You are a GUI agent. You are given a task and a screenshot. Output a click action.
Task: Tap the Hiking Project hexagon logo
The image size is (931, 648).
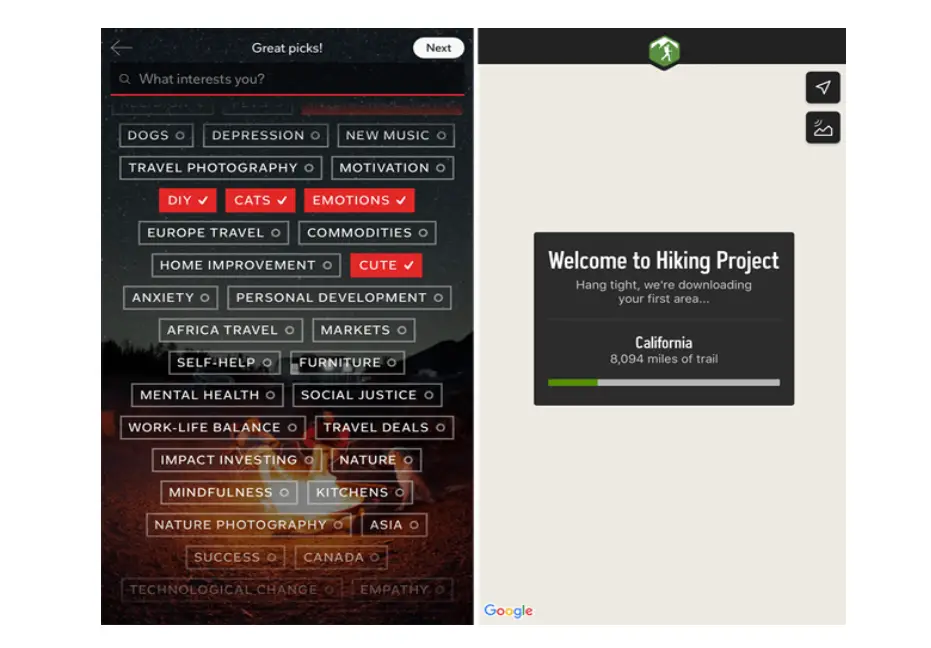coord(663,52)
